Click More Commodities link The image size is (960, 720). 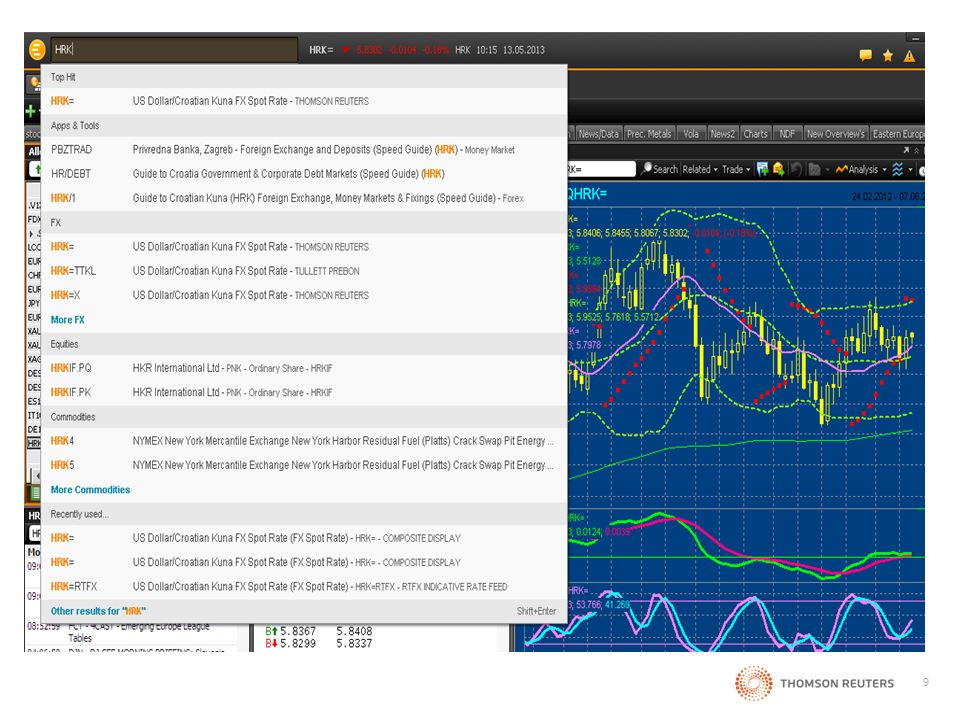90,490
